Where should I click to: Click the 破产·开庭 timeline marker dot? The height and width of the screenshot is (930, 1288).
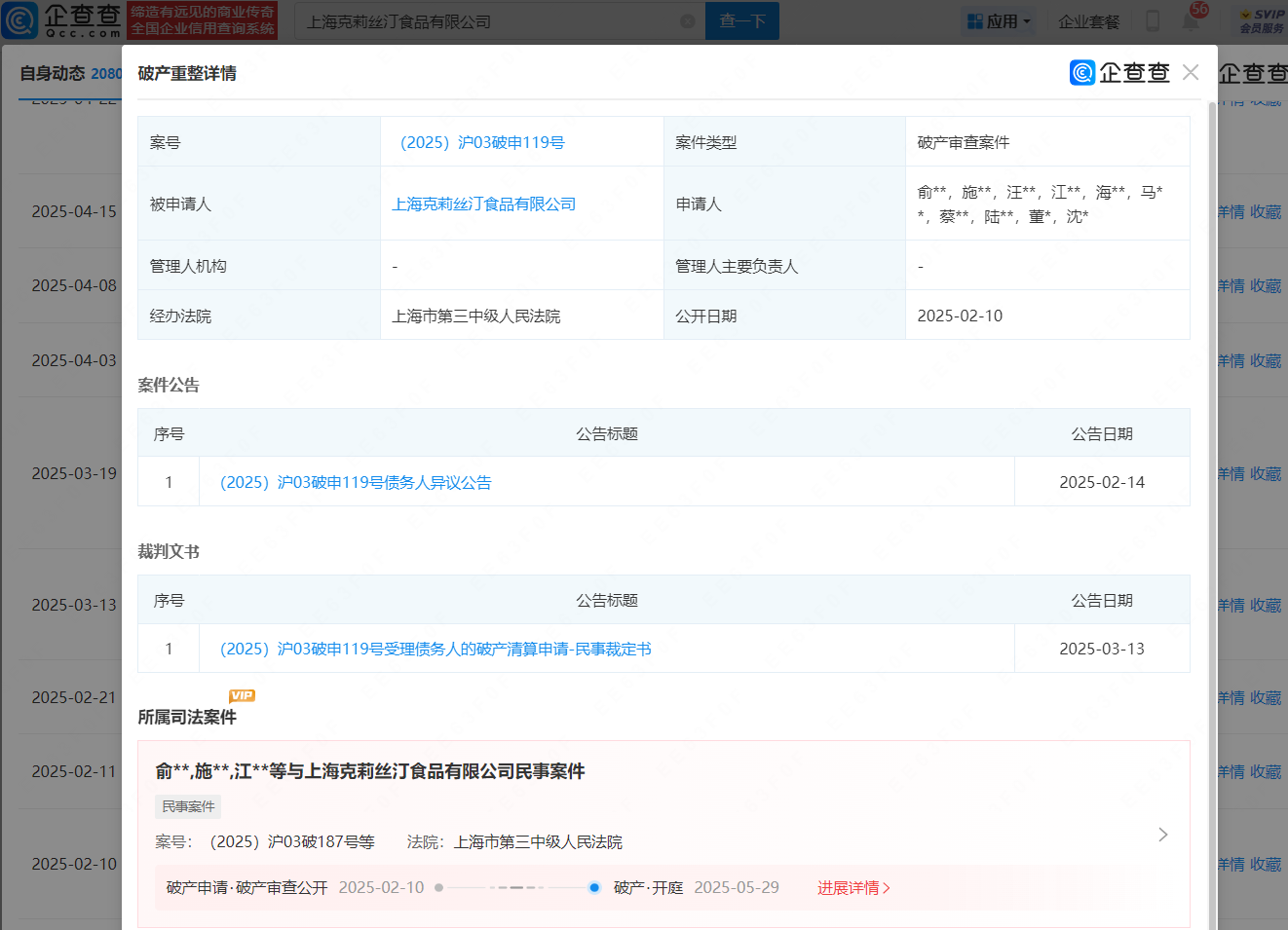click(x=593, y=887)
